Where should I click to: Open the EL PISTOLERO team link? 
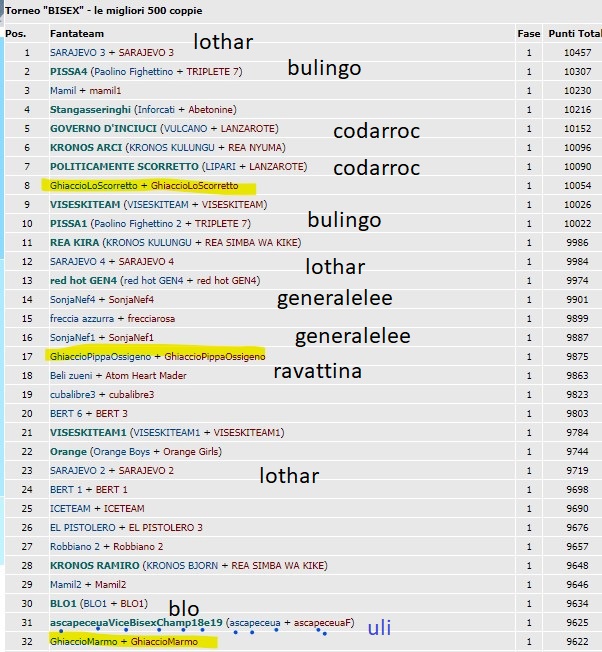pyautogui.click(x=83, y=528)
